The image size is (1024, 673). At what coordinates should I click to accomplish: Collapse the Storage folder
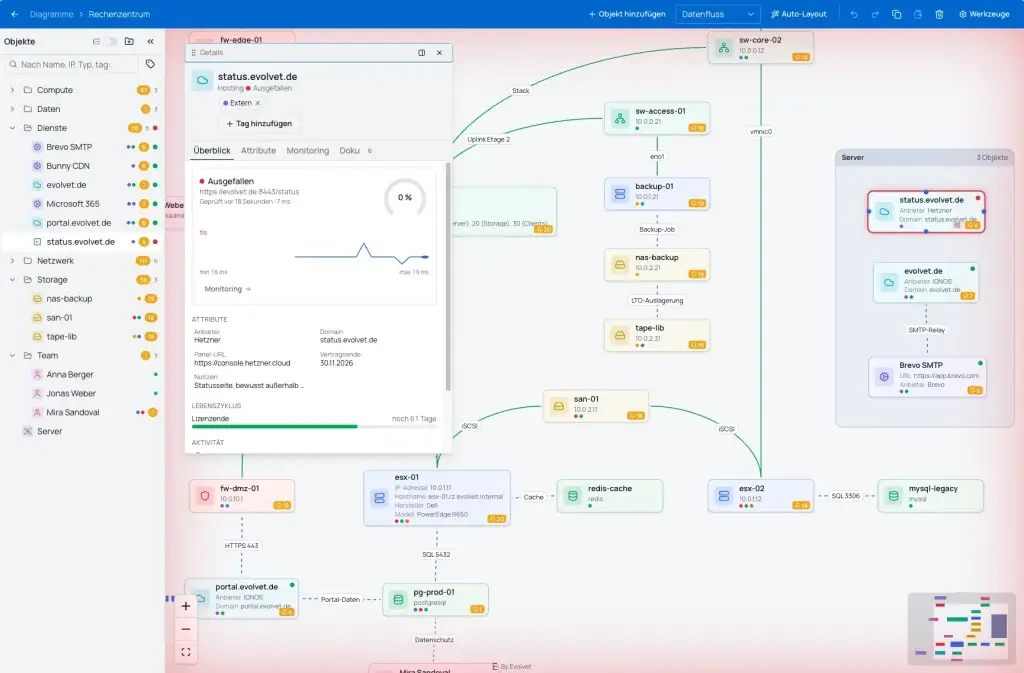click(12, 279)
